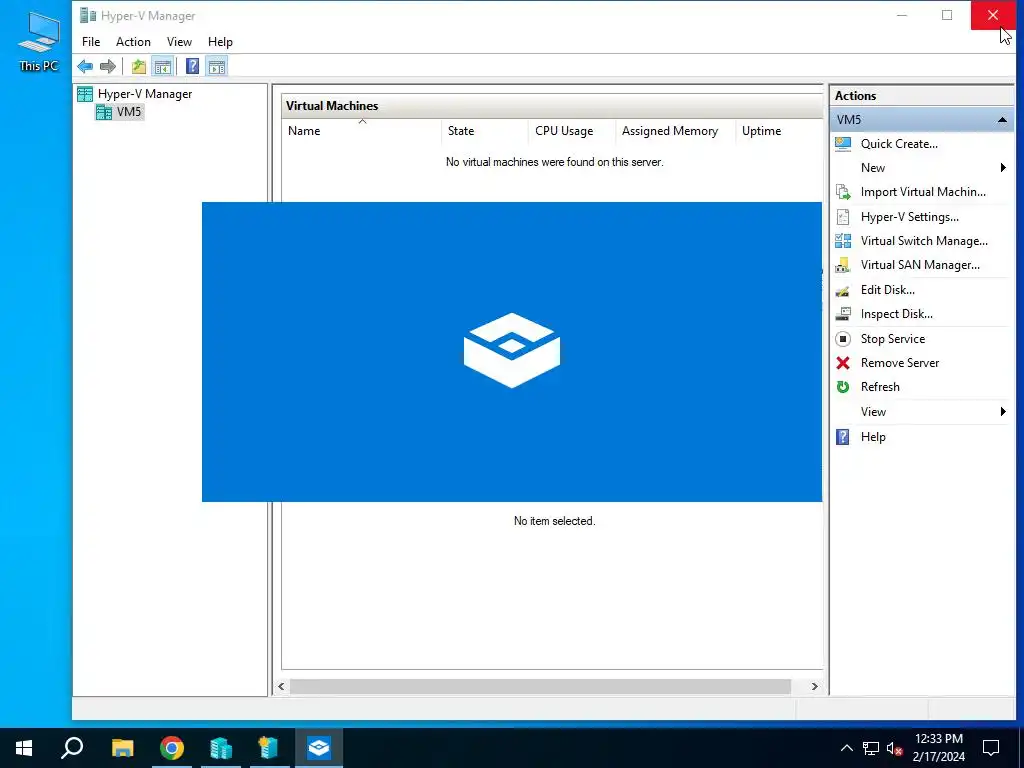Click the Inspect Disk icon
Viewport: 1024px width, 768px height.
pyautogui.click(x=843, y=314)
